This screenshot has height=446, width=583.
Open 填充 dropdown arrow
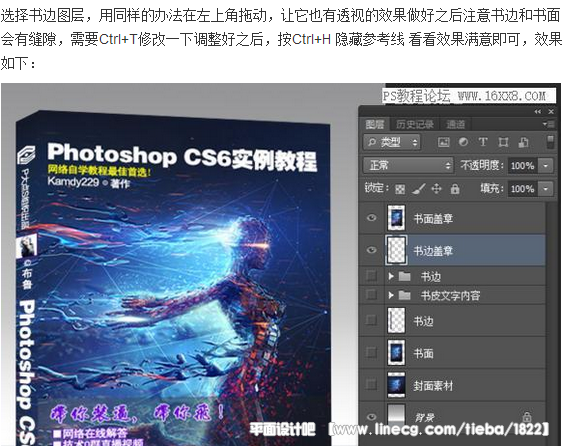(546, 189)
